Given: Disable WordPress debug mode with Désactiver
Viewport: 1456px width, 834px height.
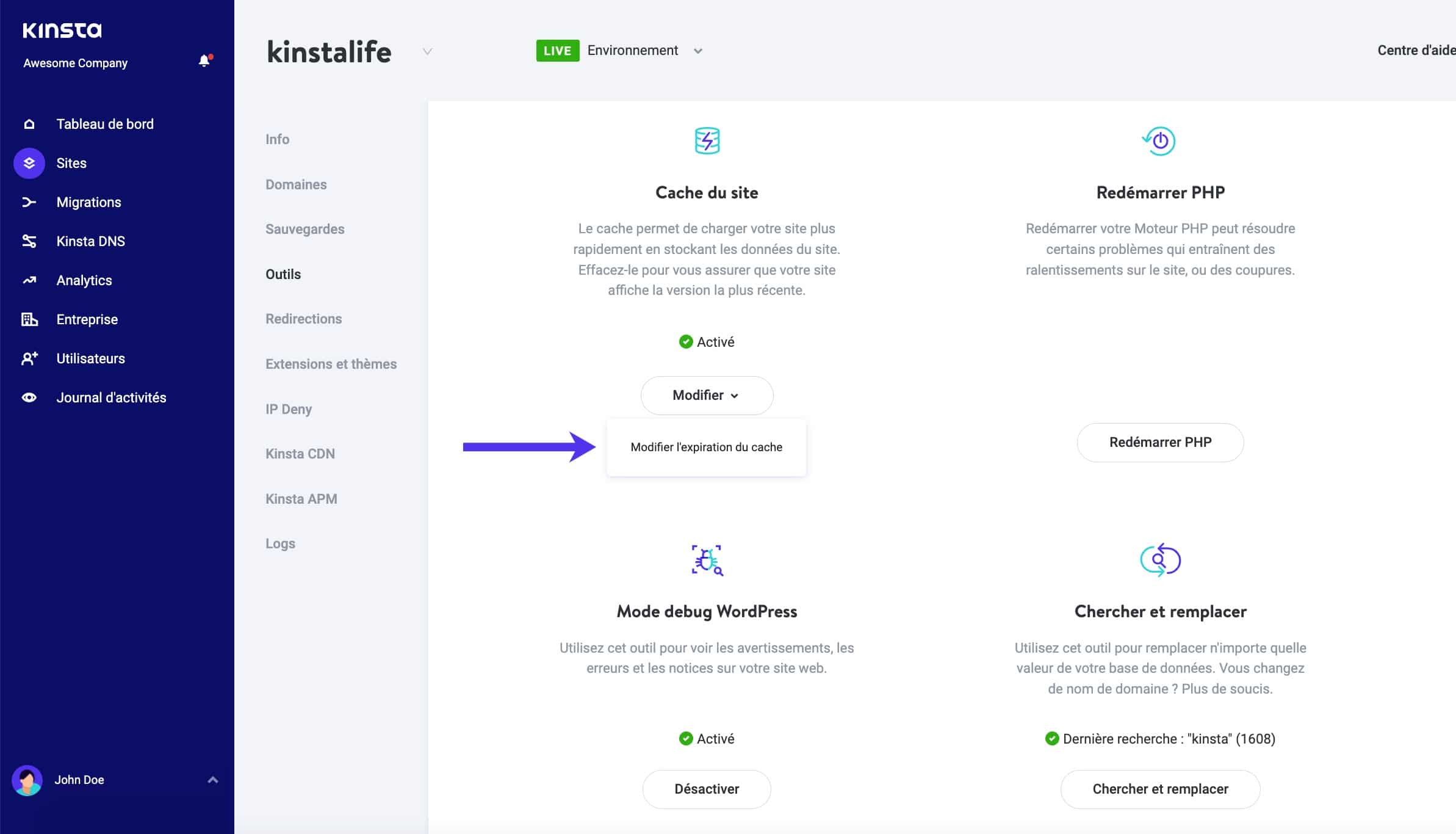Looking at the screenshot, I should [x=706, y=789].
